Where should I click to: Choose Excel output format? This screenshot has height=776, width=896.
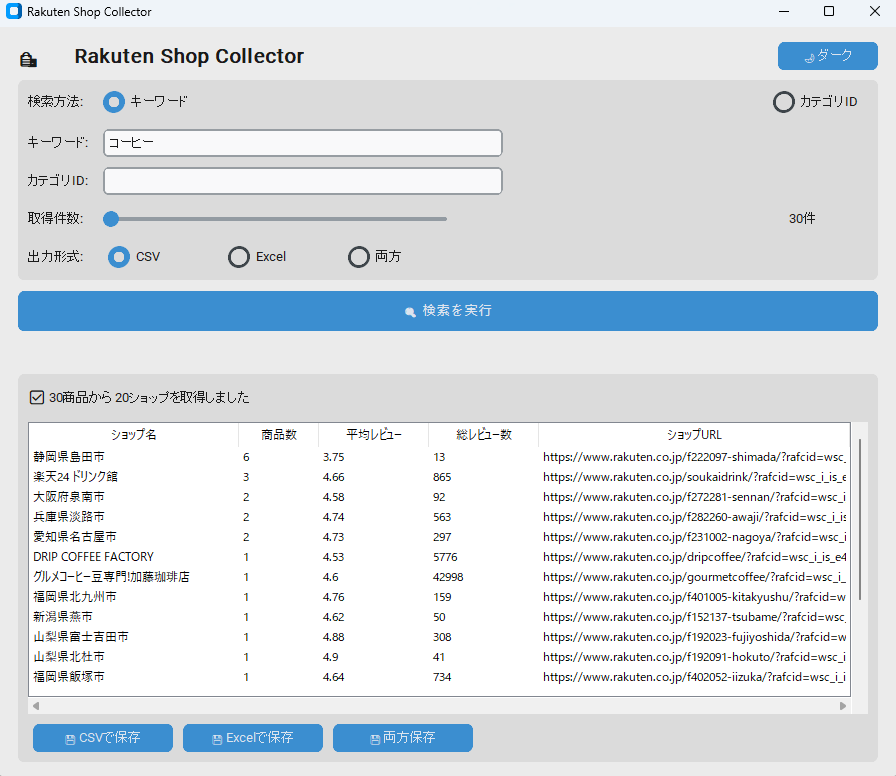[239, 257]
